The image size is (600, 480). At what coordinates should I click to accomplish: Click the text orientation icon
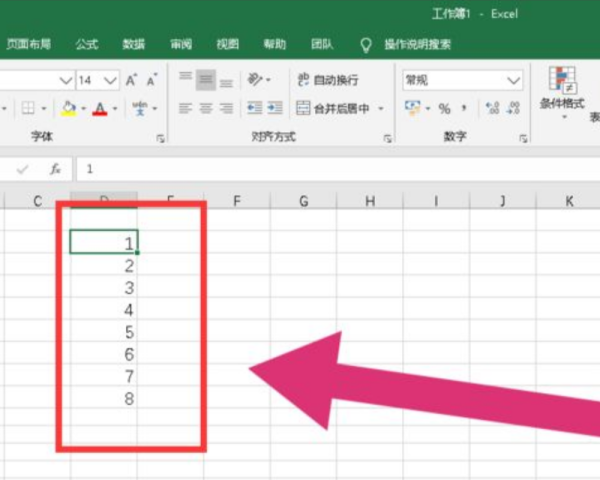[255, 80]
